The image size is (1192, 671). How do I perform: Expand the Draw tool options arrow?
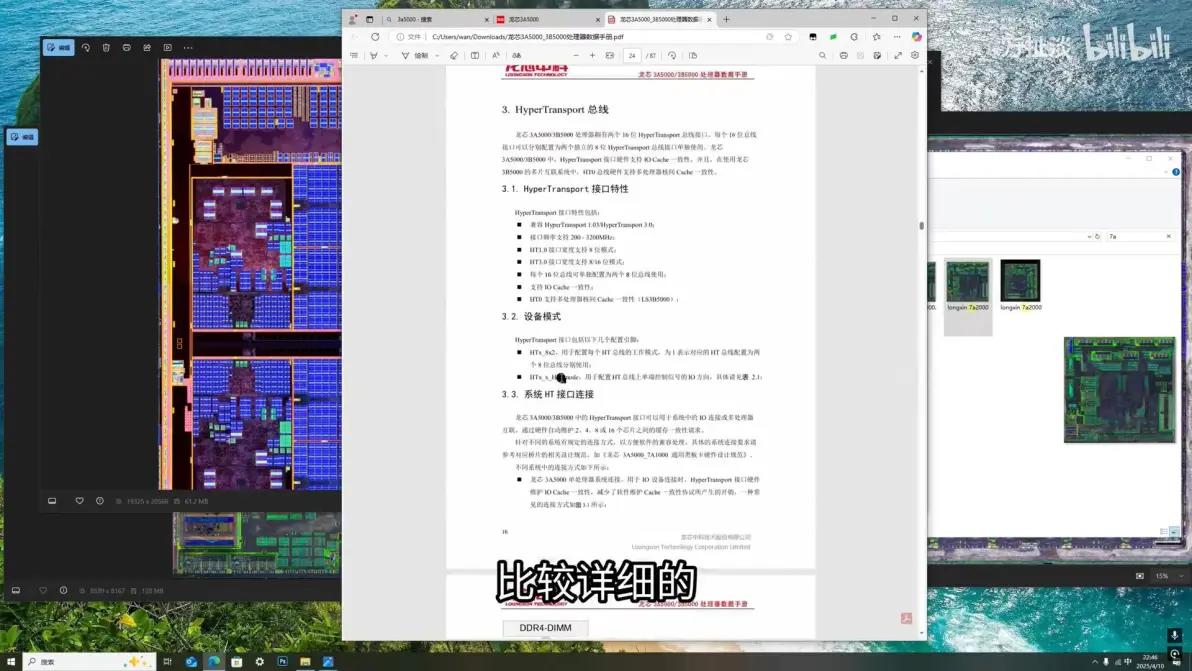pyautogui.click(x=437, y=55)
